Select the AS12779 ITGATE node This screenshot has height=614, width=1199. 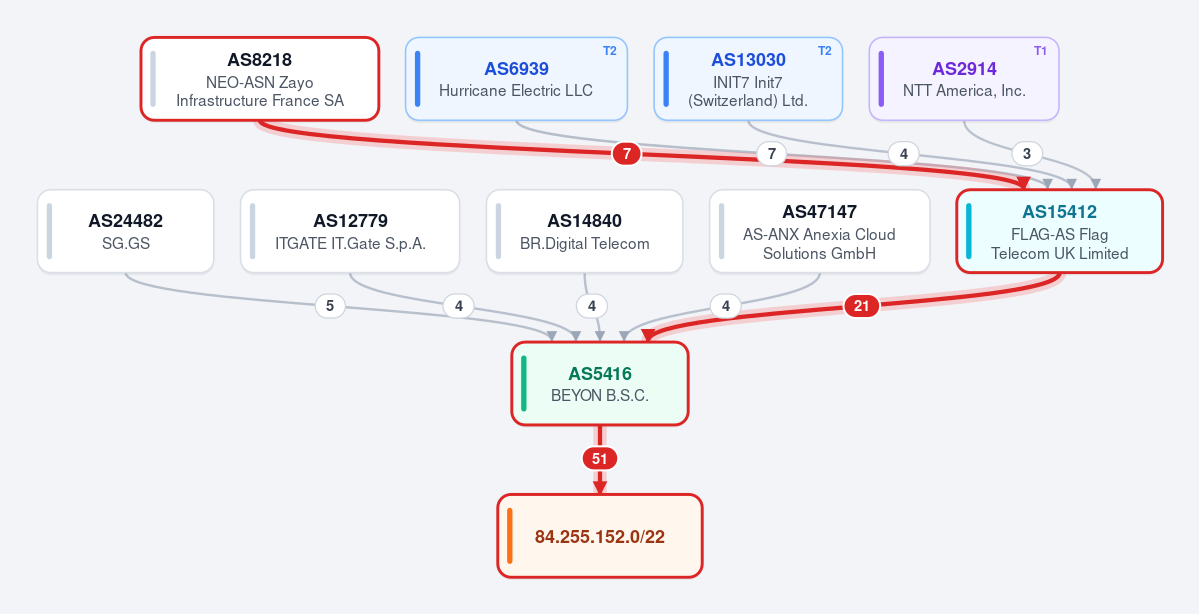350,231
